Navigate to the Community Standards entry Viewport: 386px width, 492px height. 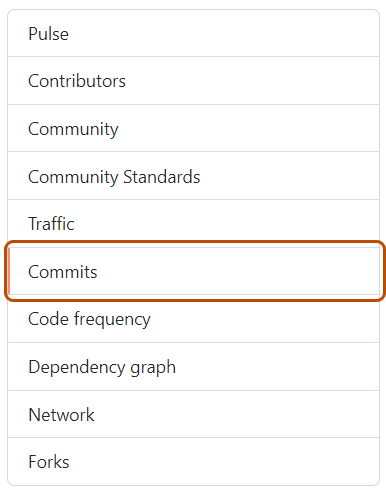click(x=114, y=177)
